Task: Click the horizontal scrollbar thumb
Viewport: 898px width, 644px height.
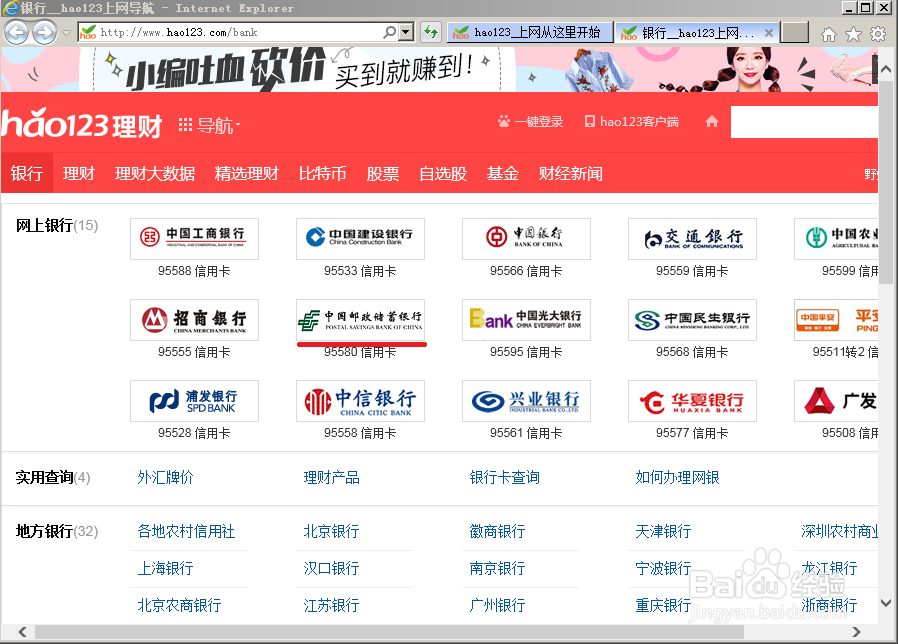Action: pyautogui.click(x=389, y=632)
